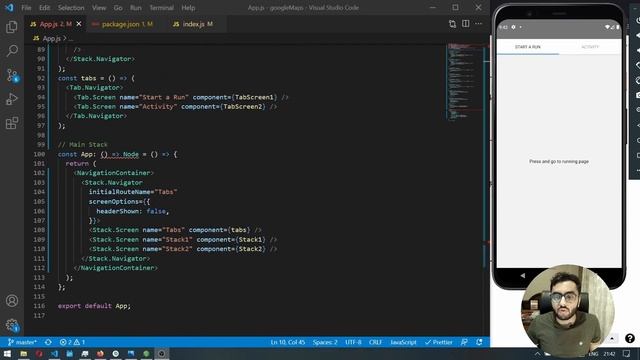
Task: Open the Extensions view
Action: tap(12, 123)
